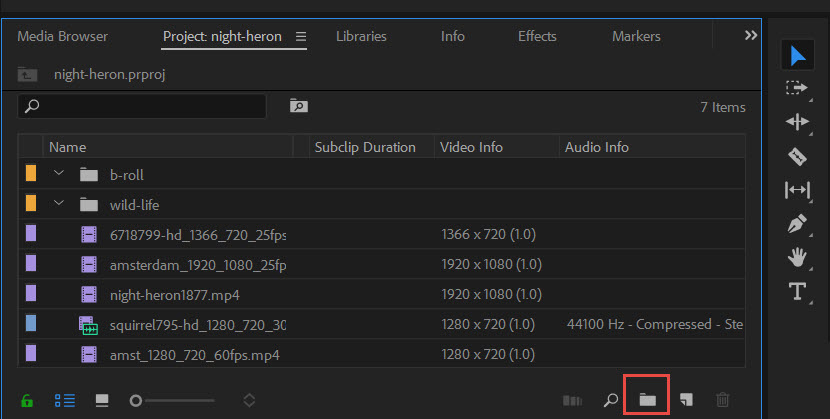Select 6718799-hd_1366_720_25fps clip name

[x=198, y=235]
